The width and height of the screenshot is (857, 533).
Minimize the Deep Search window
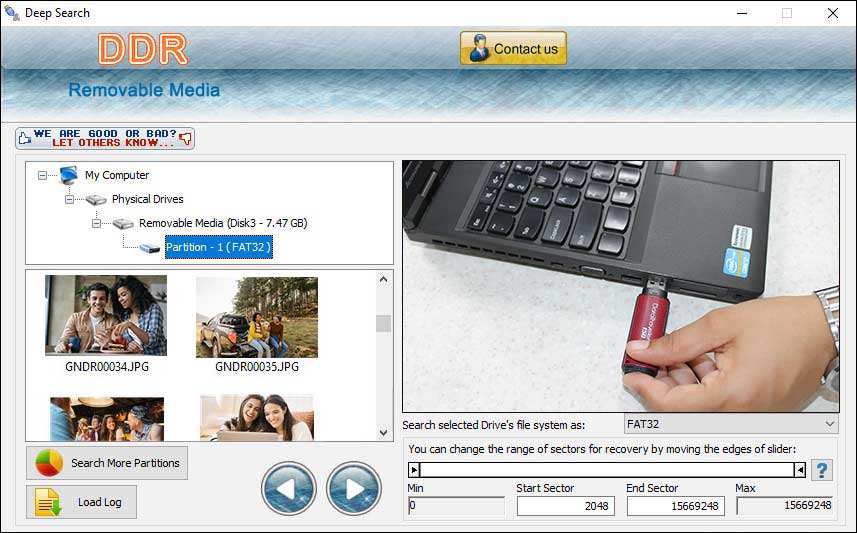click(742, 13)
